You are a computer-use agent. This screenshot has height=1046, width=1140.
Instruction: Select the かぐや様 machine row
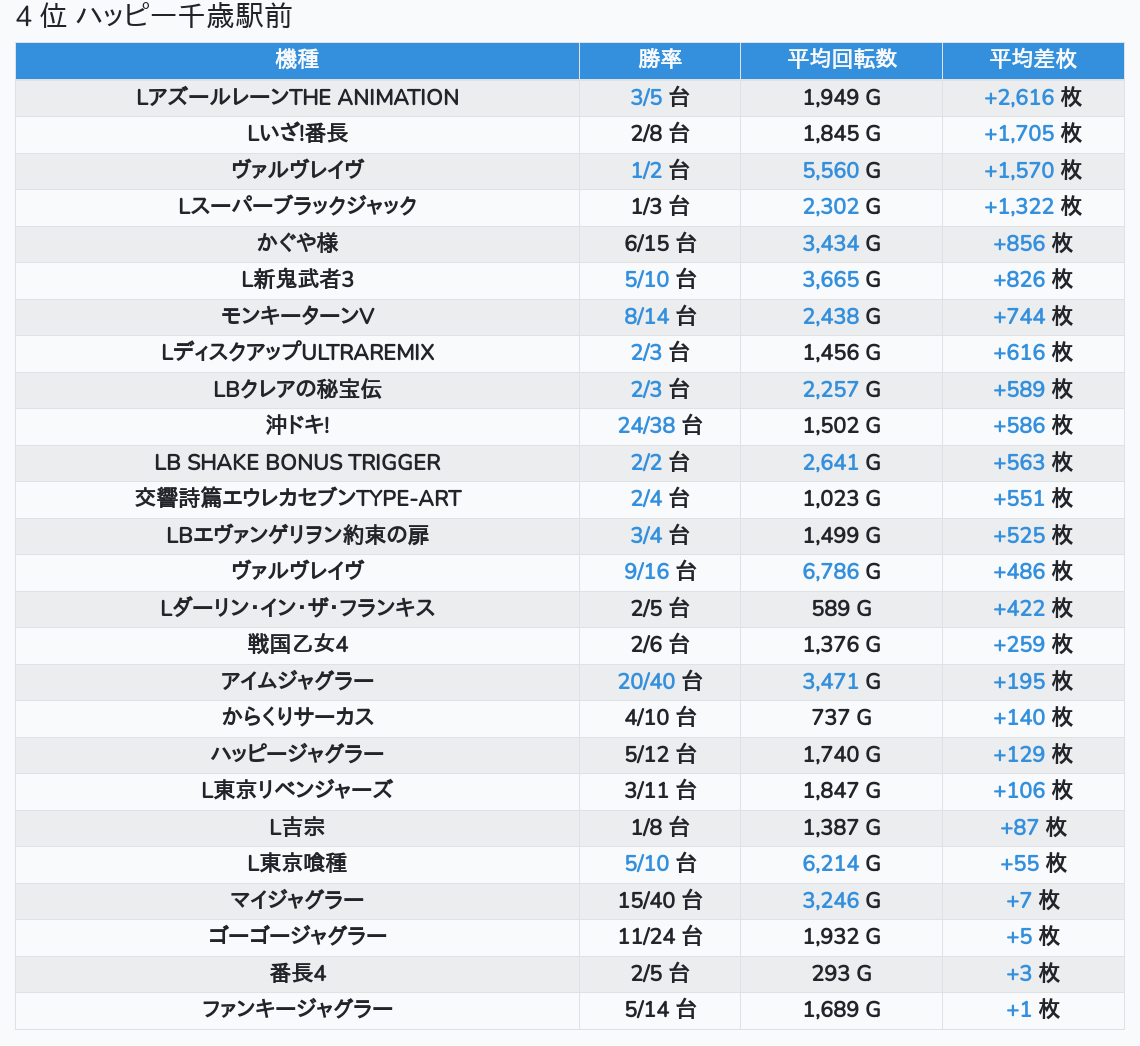point(297,243)
